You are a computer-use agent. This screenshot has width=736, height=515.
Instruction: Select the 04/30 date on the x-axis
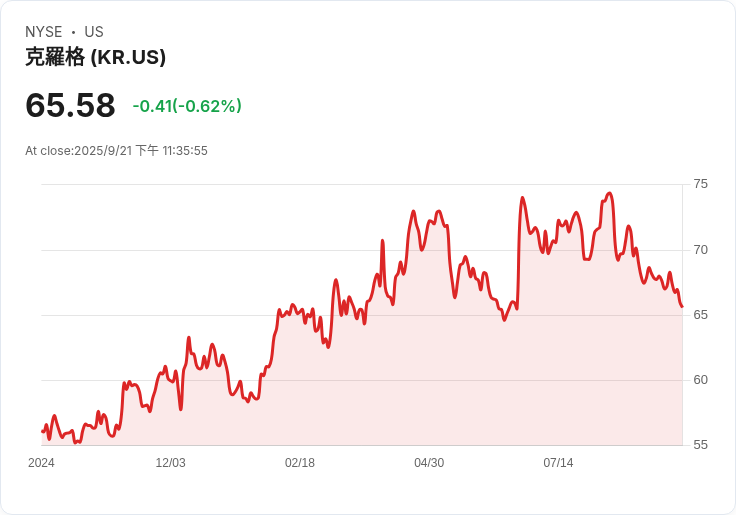(429, 463)
